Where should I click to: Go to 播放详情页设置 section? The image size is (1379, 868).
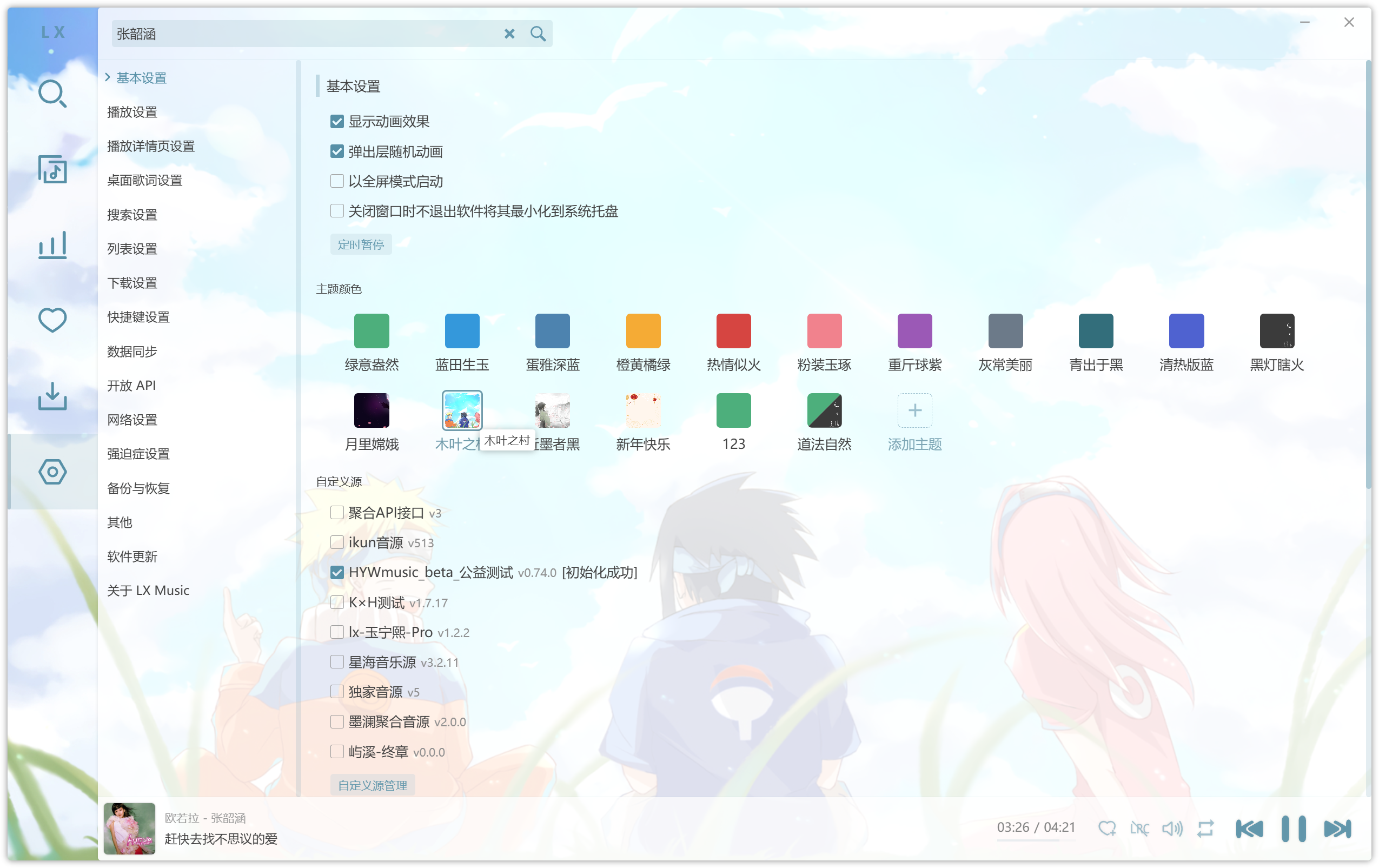coord(151,147)
